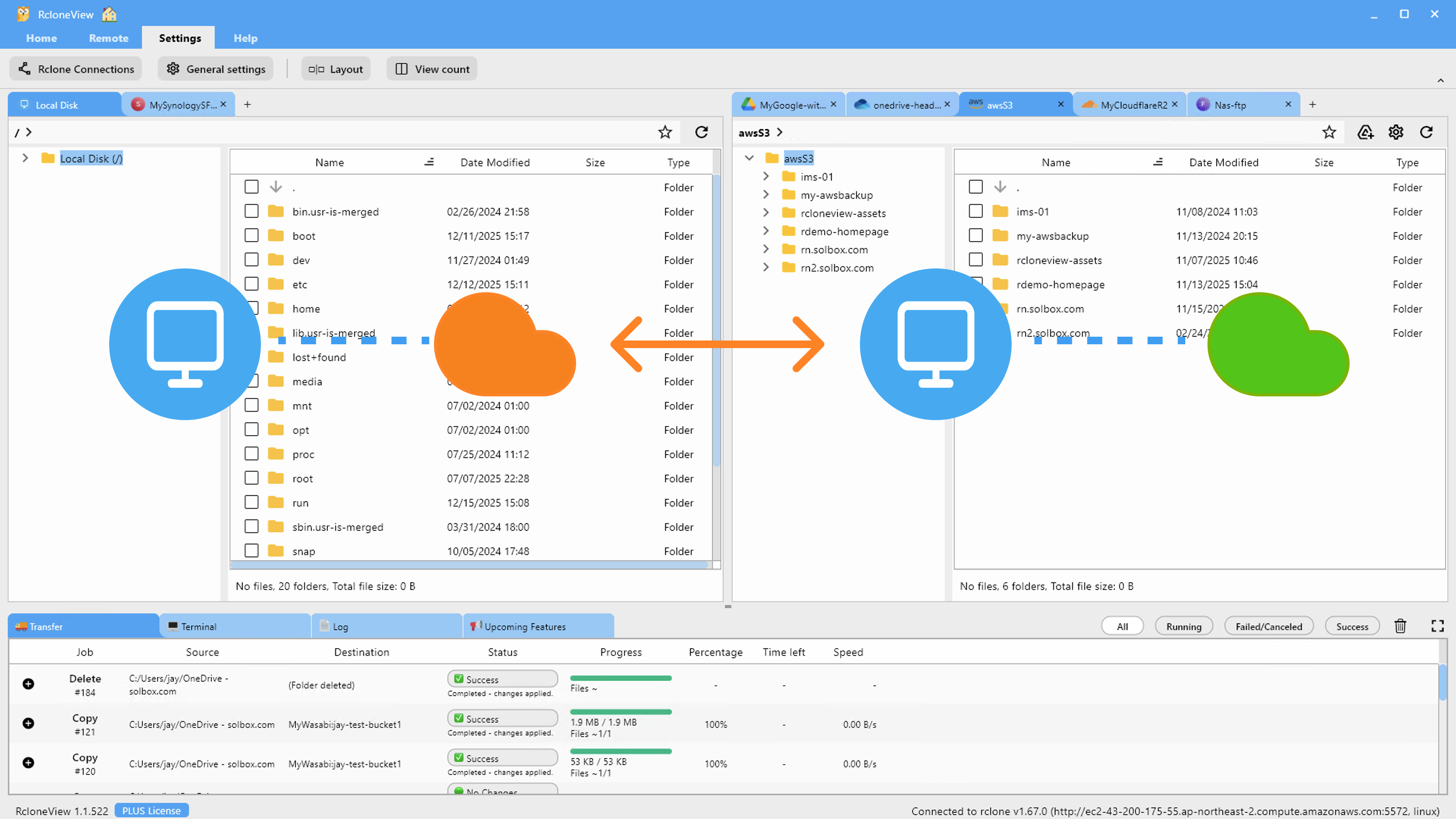Expand the my-awsbackup tree node
This screenshot has width=1456, height=819.
pyautogui.click(x=766, y=195)
